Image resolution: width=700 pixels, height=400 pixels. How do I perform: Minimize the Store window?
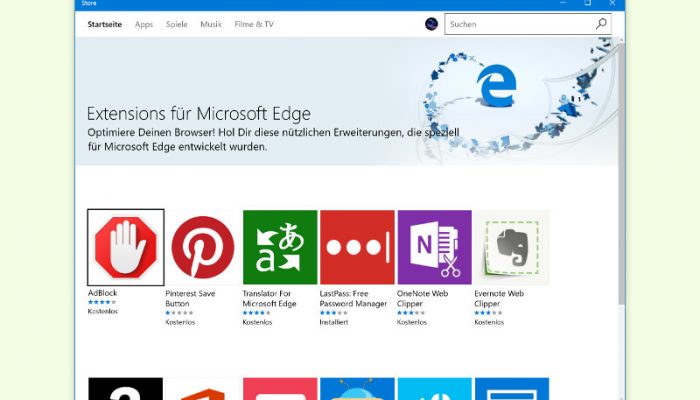click(563, 3)
